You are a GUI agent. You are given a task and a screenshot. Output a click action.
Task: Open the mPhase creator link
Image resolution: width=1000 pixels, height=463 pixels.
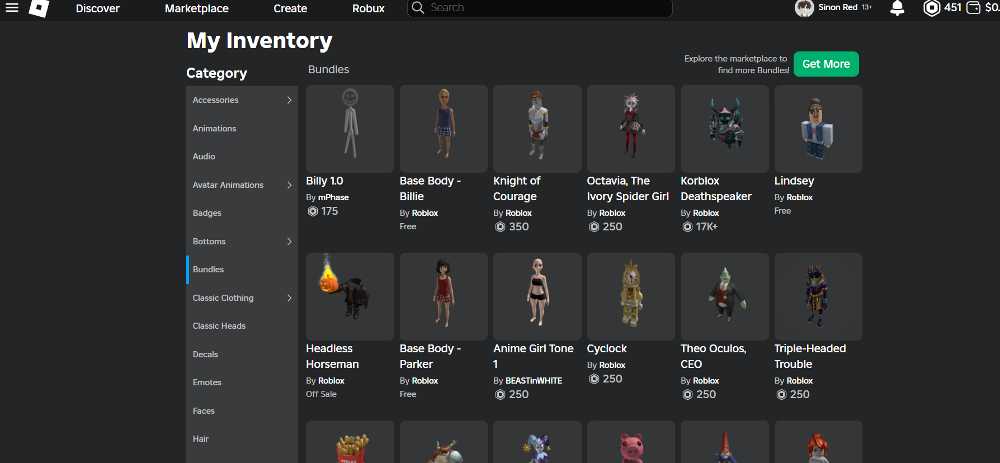click(334, 197)
